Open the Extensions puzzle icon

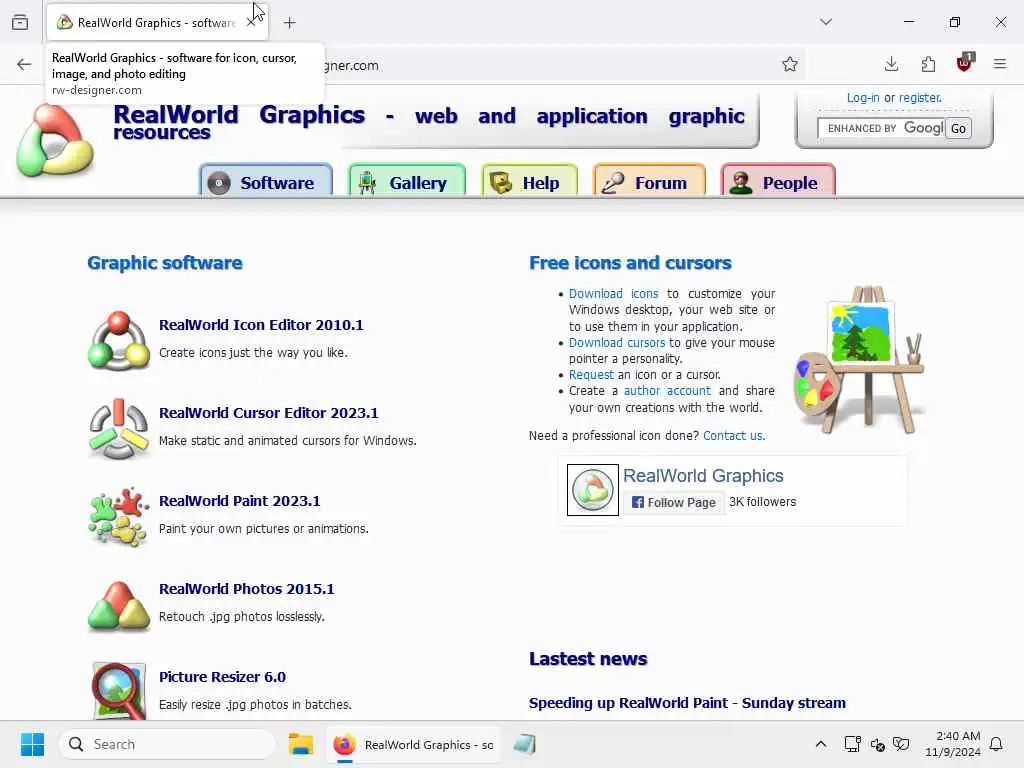tap(928, 64)
